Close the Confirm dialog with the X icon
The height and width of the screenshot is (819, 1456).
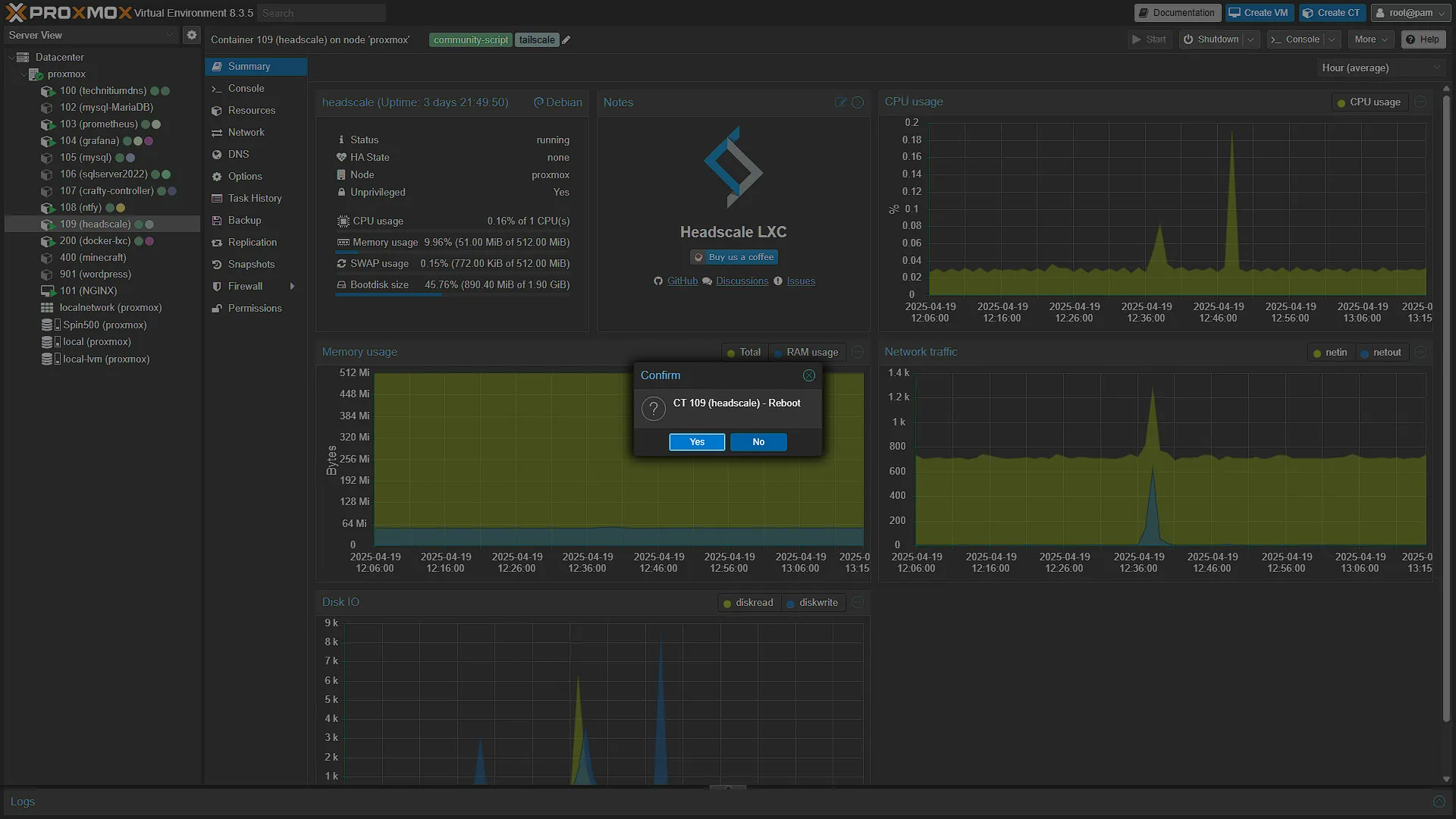(809, 375)
